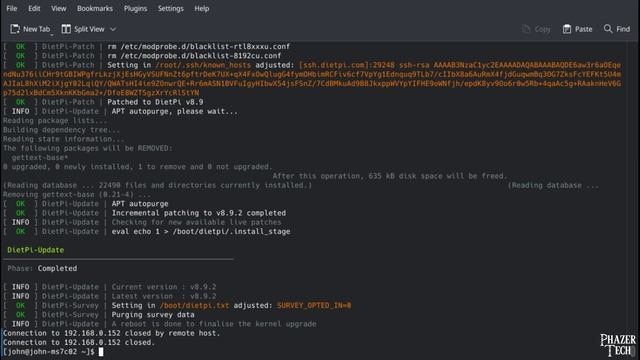Click the green DietPi-Update heading
Viewport: 640px width, 360px height.
36,250
